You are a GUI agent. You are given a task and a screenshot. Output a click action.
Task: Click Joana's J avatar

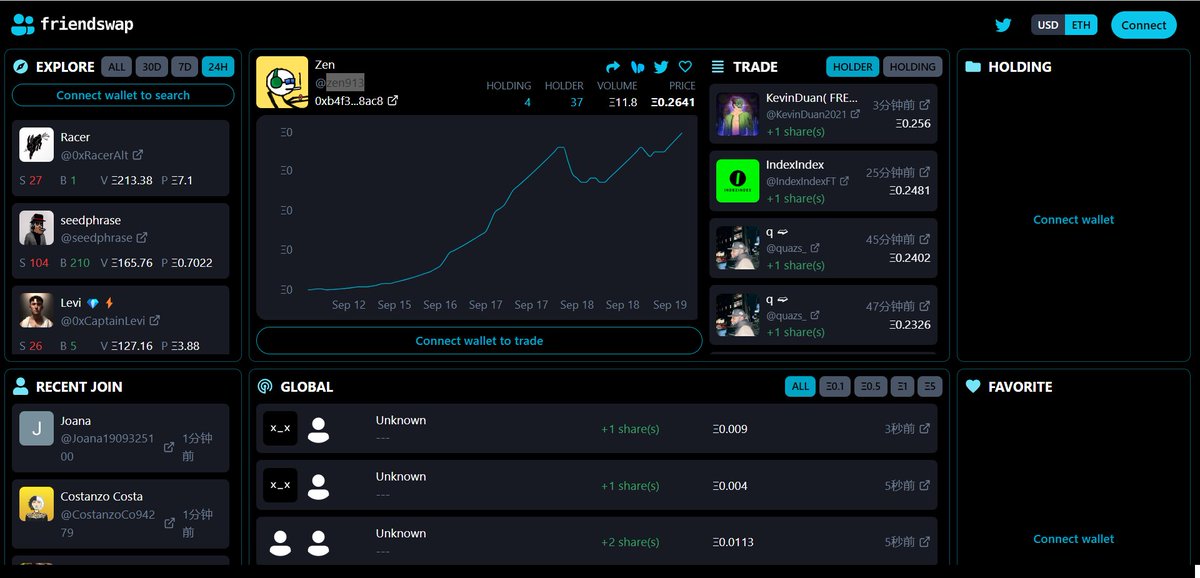pyautogui.click(x=37, y=429)
